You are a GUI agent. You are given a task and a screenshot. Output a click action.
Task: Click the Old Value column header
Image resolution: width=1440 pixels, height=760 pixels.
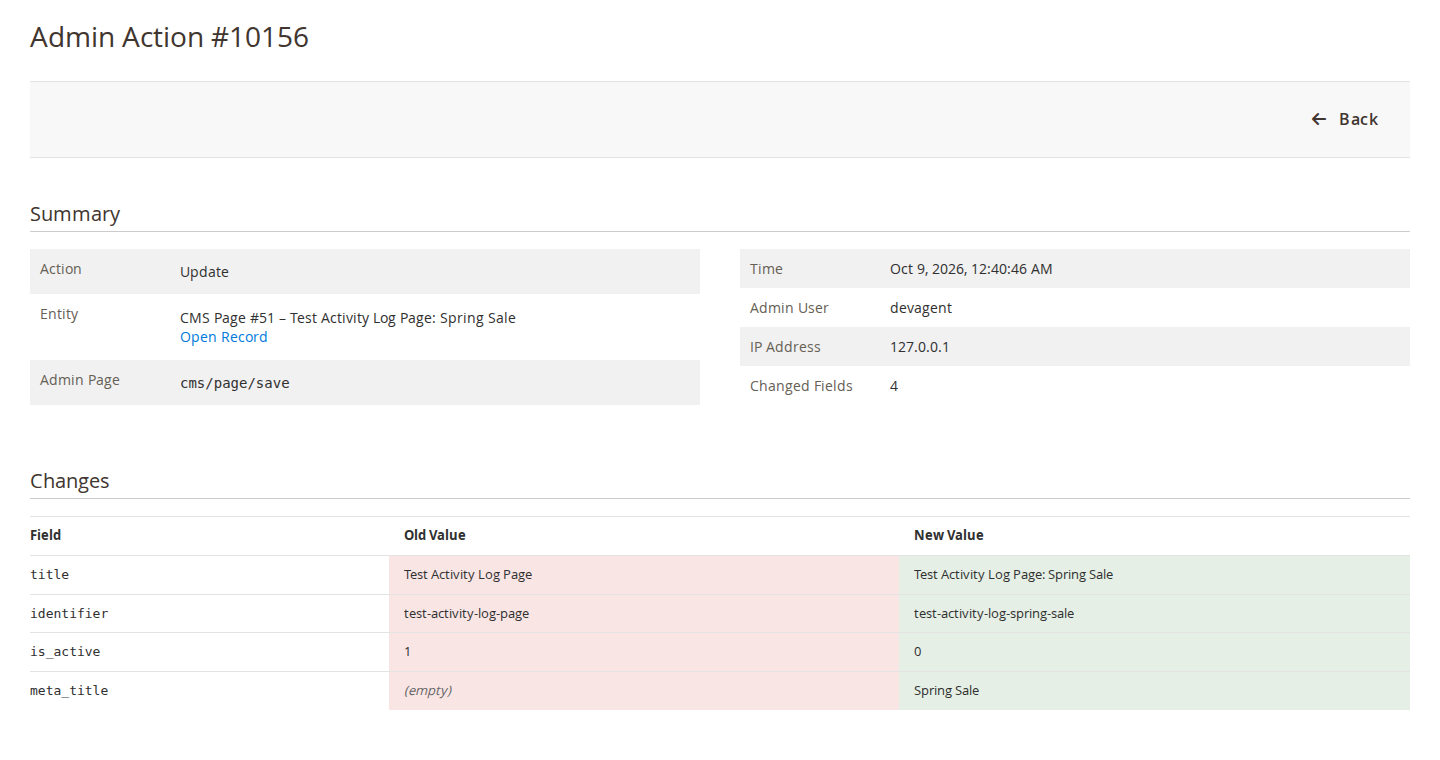point(435,535)
